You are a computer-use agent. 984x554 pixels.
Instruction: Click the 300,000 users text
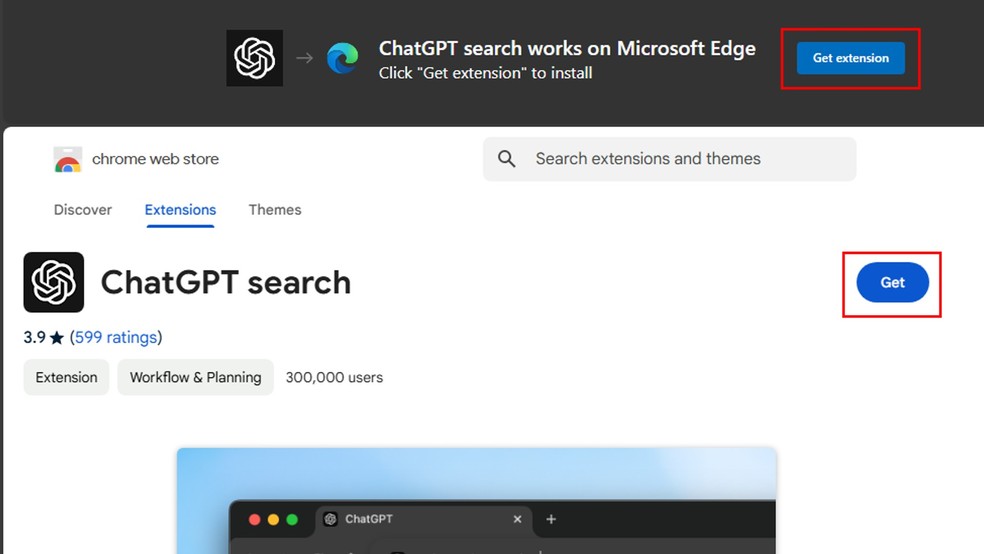pos(334,377)
